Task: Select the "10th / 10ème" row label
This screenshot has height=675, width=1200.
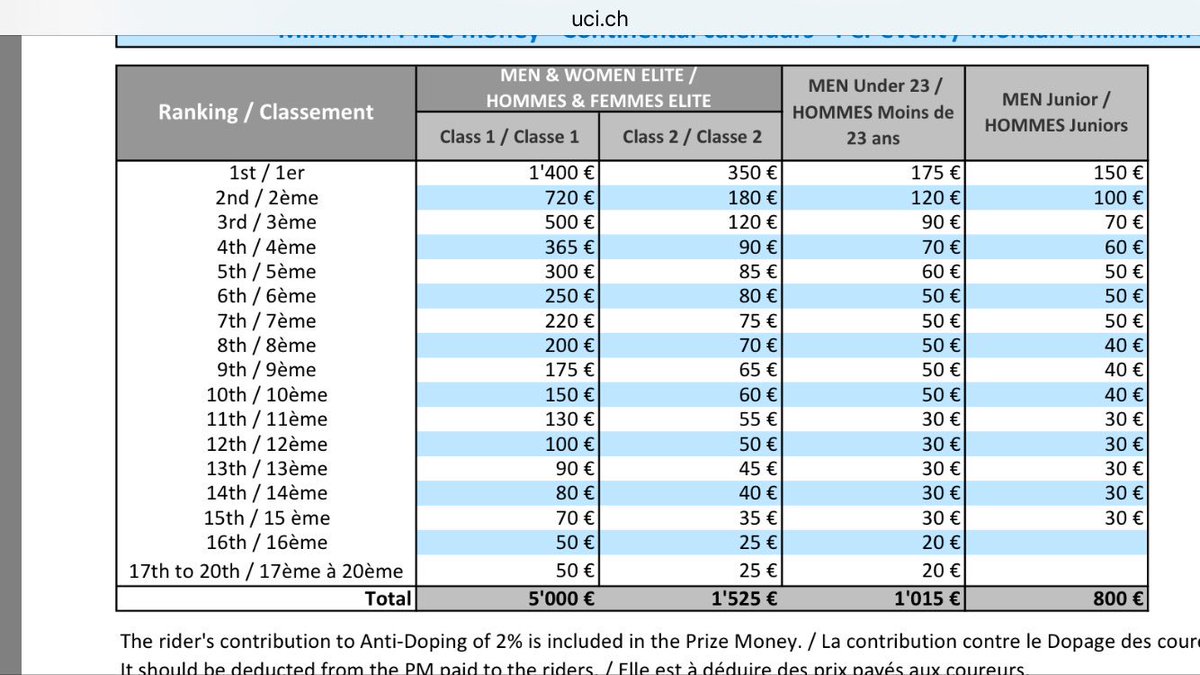Action: tap(266, 395)
